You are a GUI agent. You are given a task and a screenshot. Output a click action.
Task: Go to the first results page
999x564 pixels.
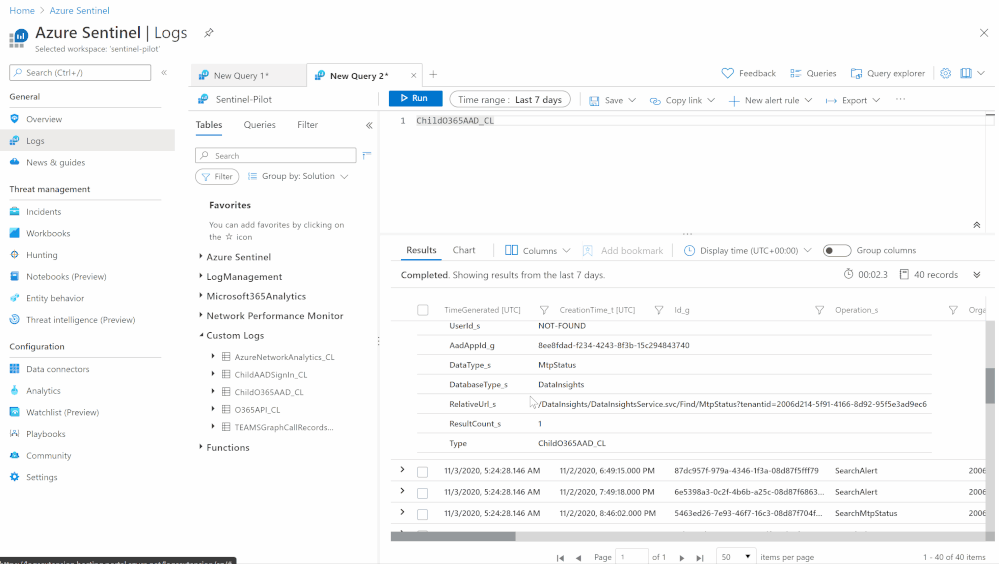coord(560,558)
